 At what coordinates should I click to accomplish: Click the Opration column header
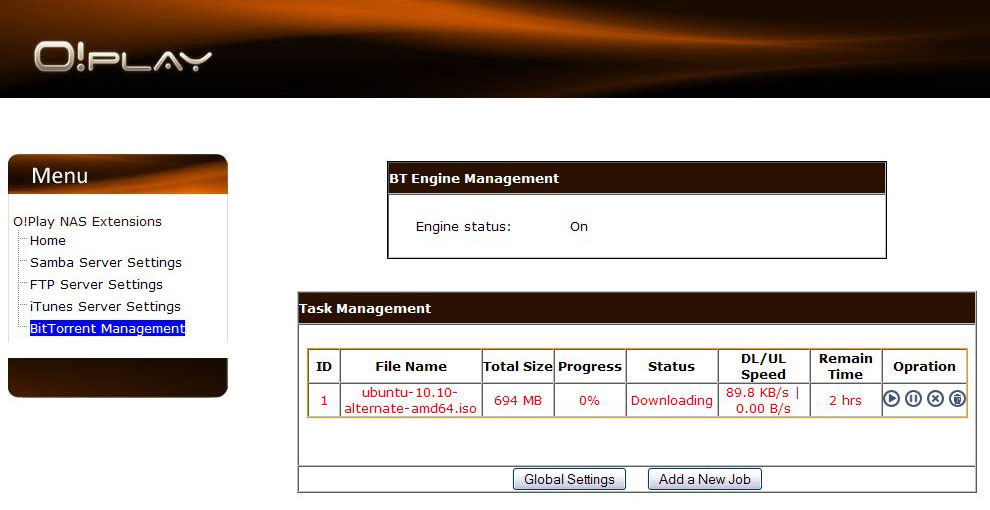924,366
